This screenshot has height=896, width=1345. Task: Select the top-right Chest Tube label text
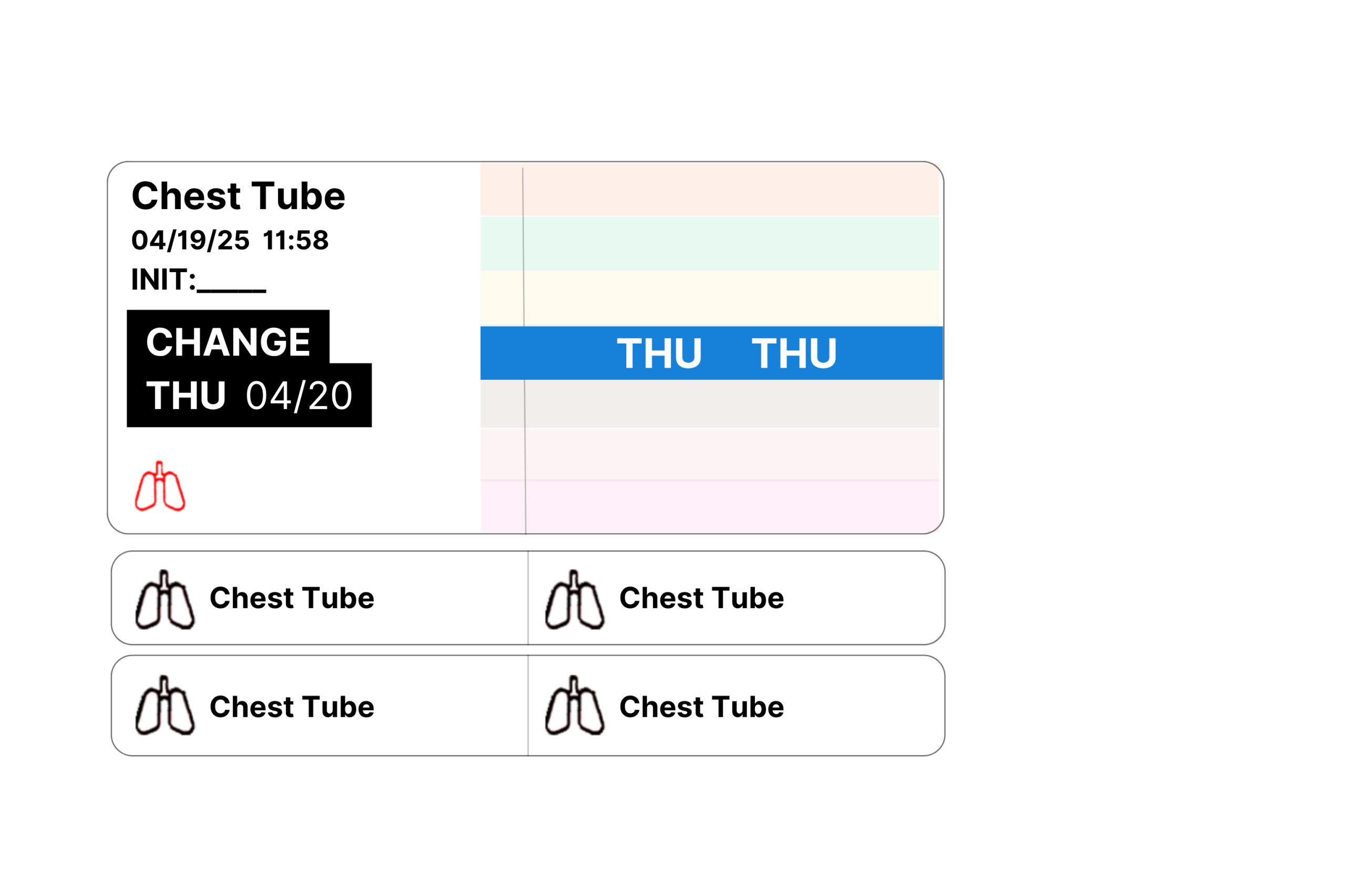coord(701,598)
